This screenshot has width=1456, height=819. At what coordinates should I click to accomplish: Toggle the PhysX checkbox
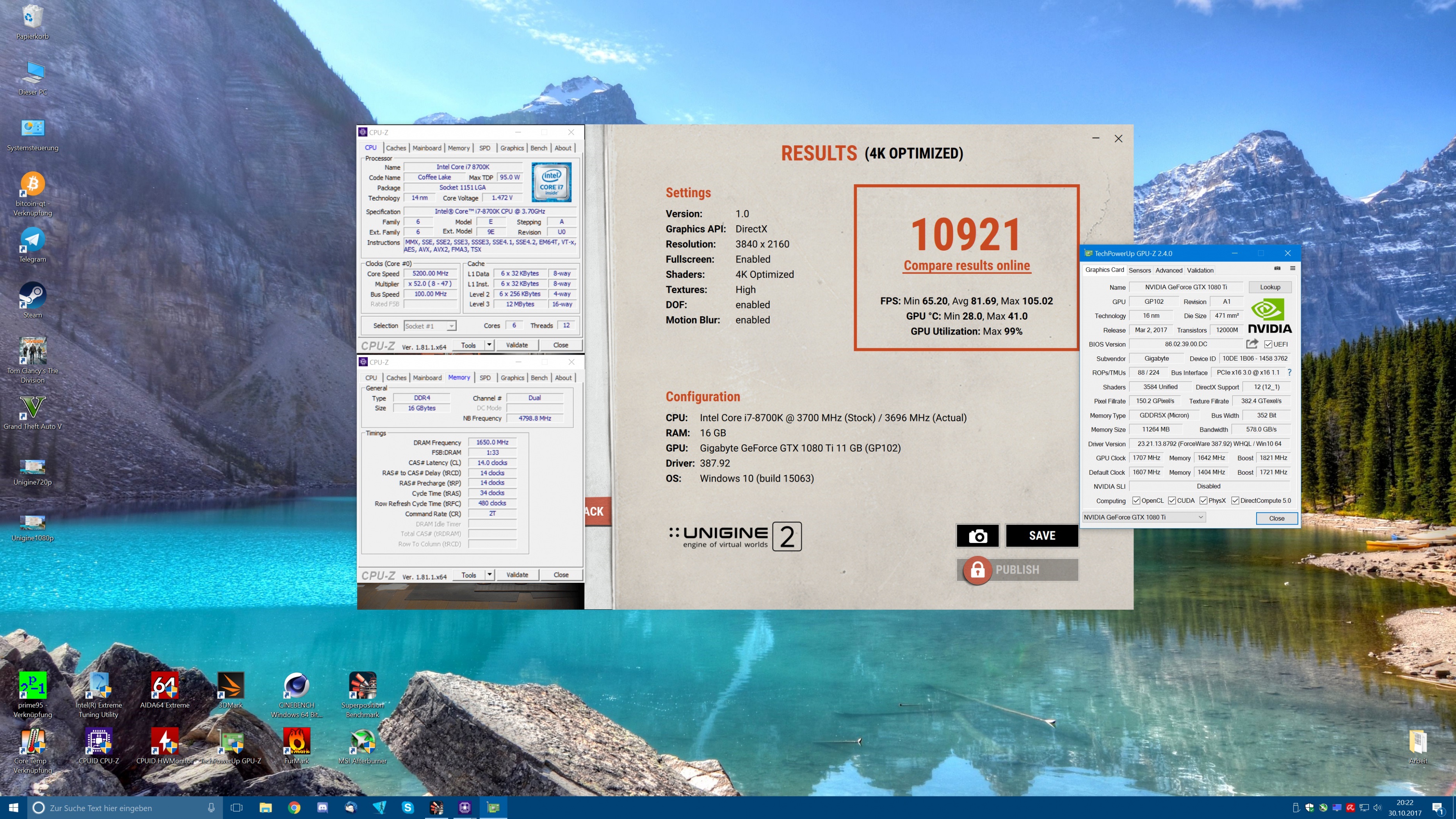(1203, 501)
